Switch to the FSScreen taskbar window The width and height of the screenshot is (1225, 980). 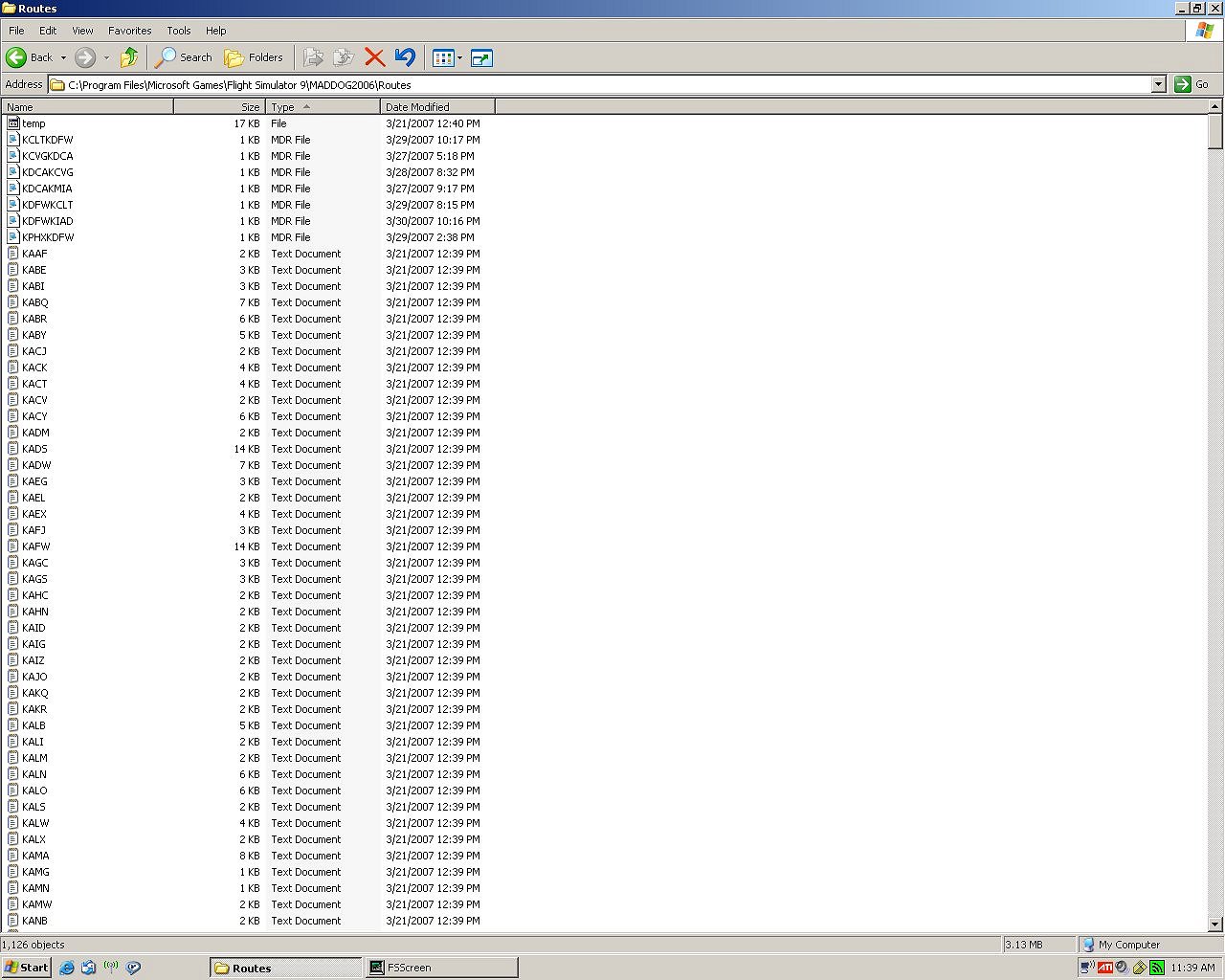(441, 968)
